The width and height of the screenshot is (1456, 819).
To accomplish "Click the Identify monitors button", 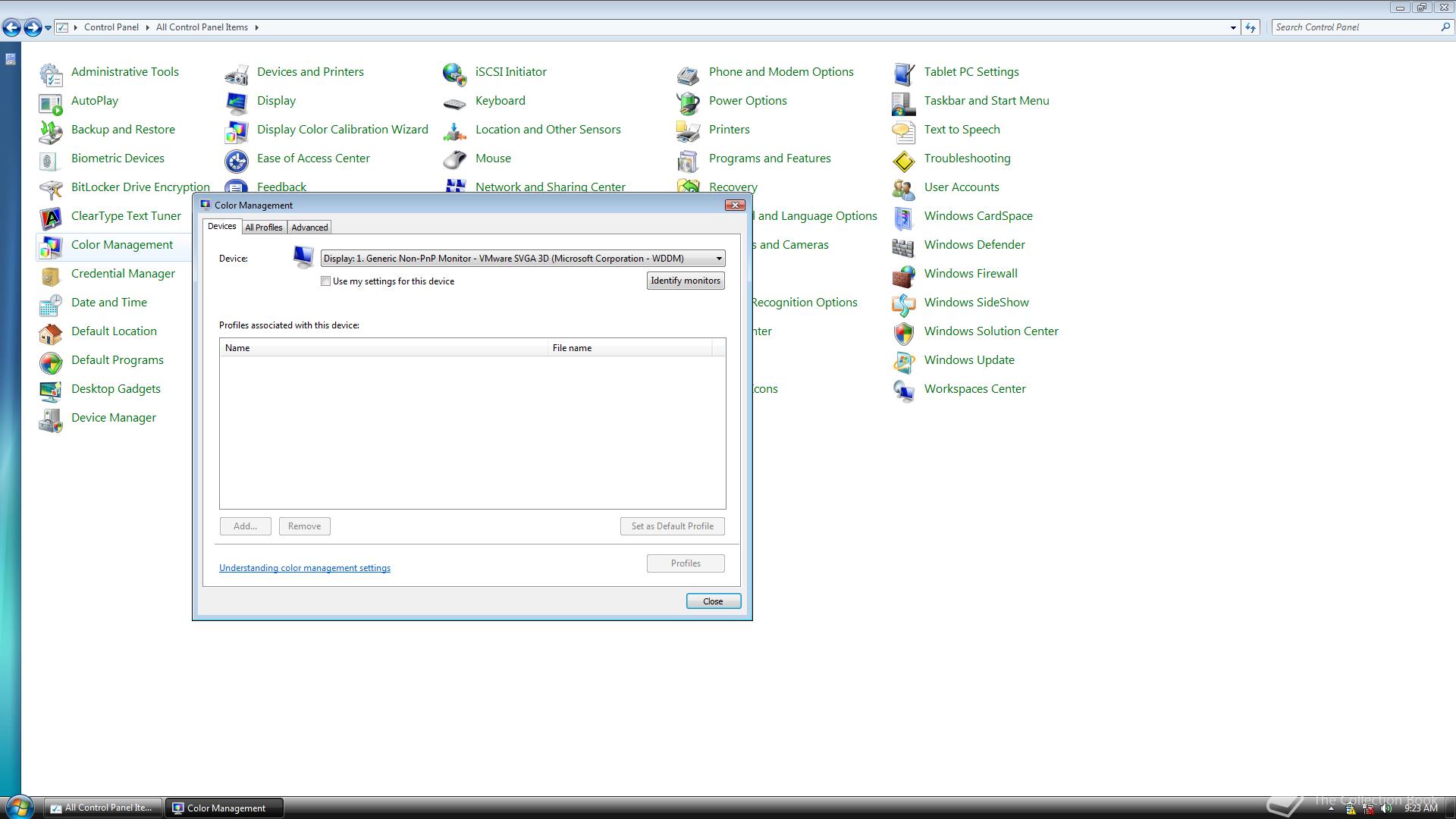I will click(x=685, y=281).
